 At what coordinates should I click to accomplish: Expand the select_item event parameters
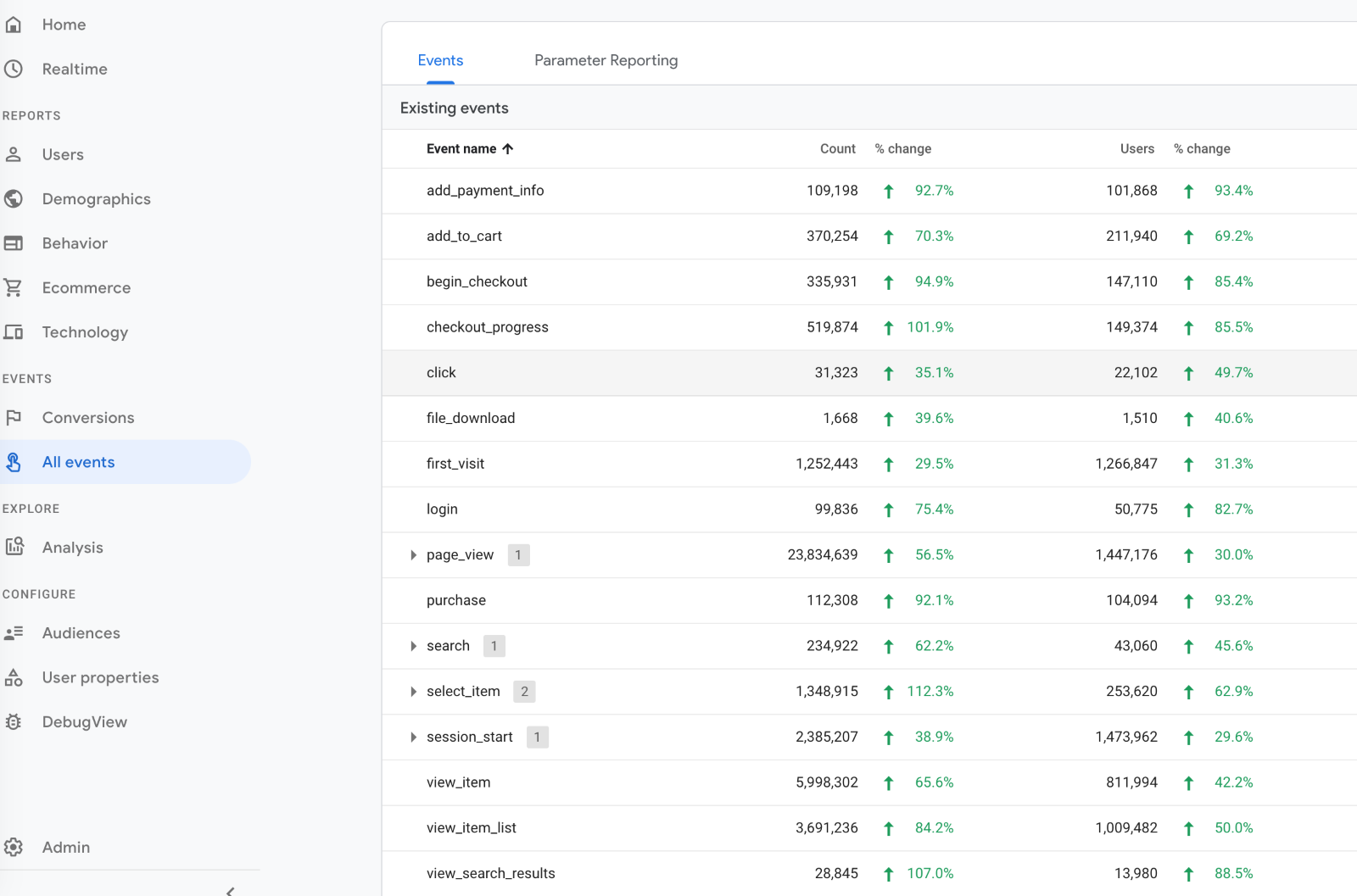(413, 691)
